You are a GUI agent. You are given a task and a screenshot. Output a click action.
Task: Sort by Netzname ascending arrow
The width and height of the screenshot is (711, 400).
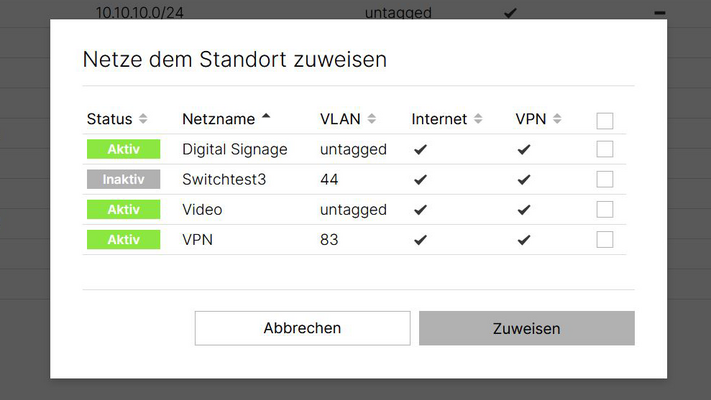coord(266,118)
